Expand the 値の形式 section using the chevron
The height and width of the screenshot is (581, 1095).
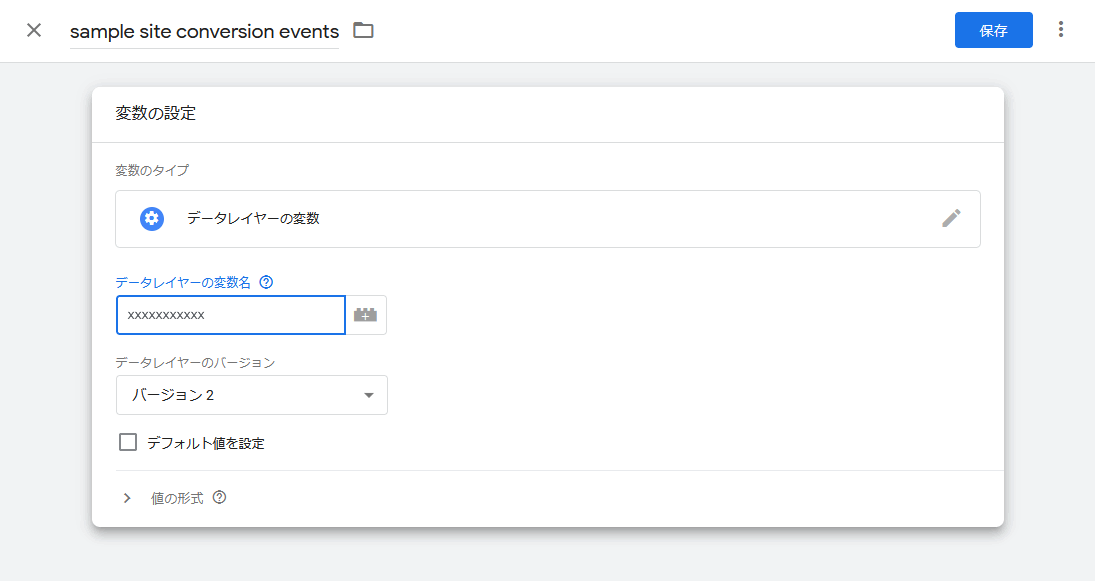click(x=127, y=498)
